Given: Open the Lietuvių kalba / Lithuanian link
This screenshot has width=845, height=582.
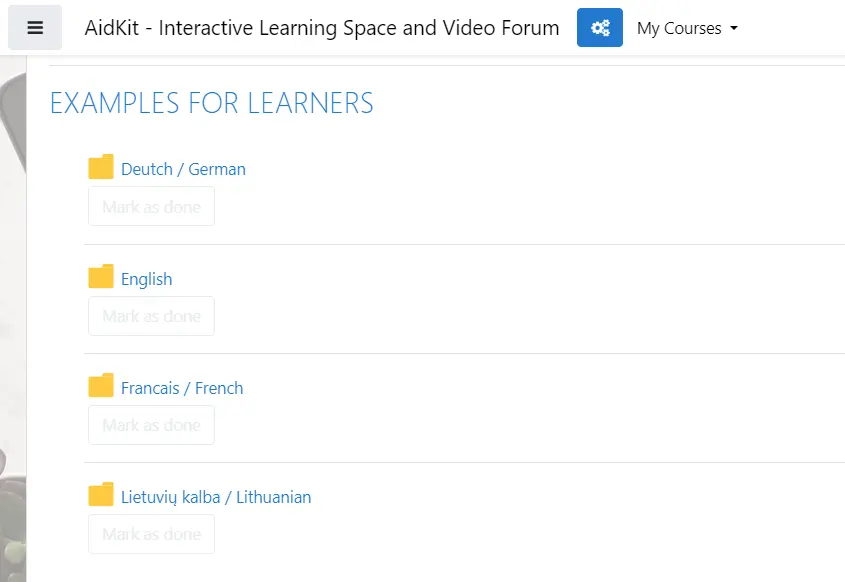Looking at the screenshot, I should pos(216,497).
